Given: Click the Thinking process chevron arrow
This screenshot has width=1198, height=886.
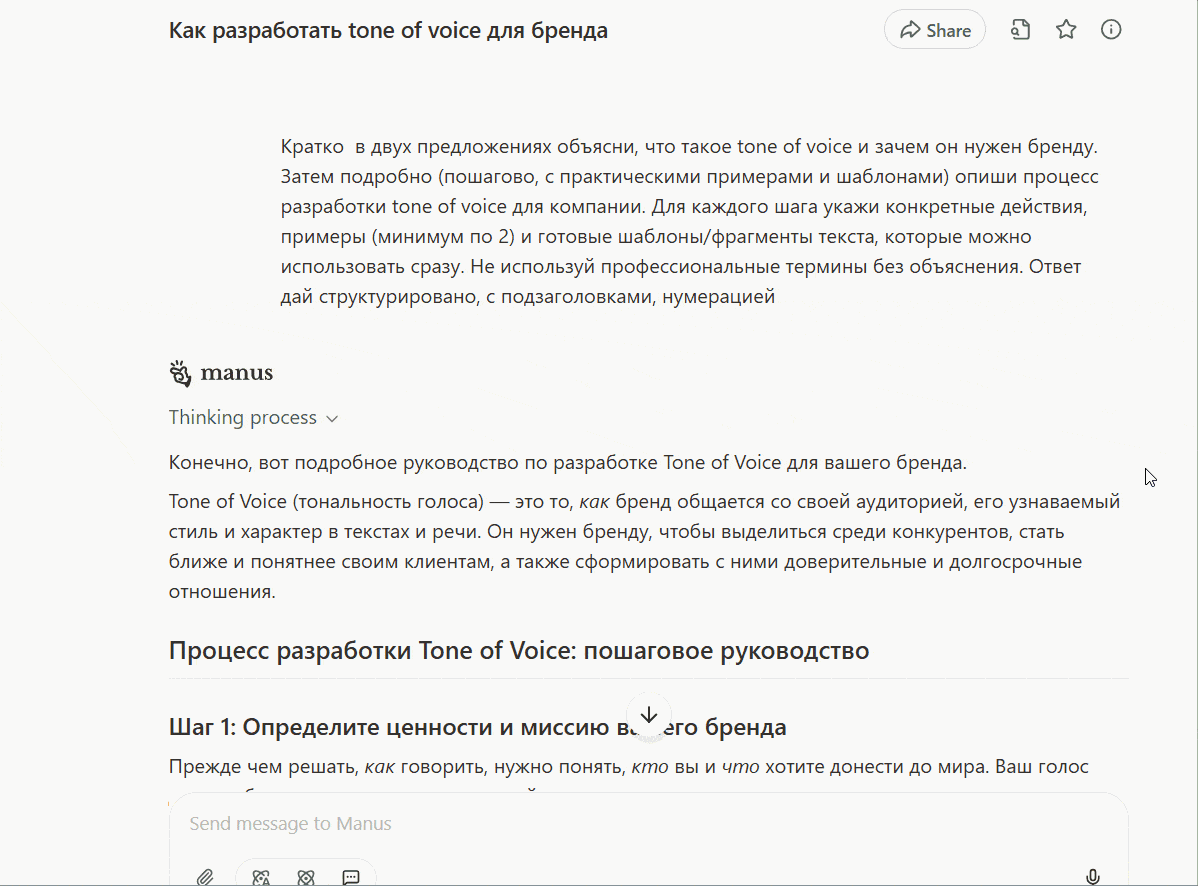Looking at the screenshot, I should pyautogui.click(x=333, y=419).
